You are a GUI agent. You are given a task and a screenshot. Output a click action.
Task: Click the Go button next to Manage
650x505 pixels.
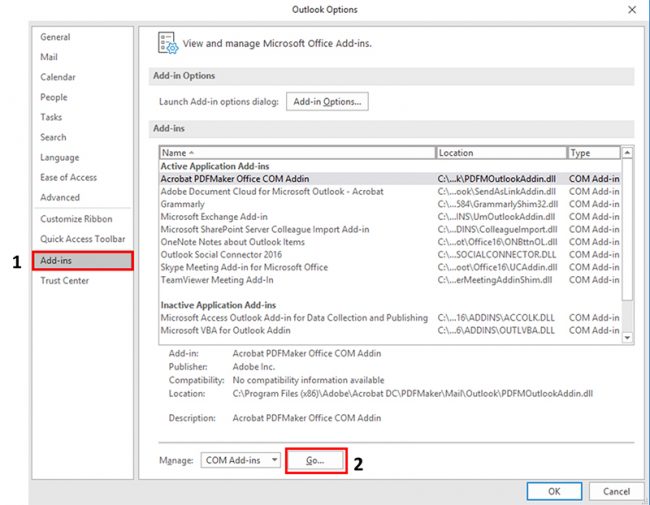[x=315, y=460]
